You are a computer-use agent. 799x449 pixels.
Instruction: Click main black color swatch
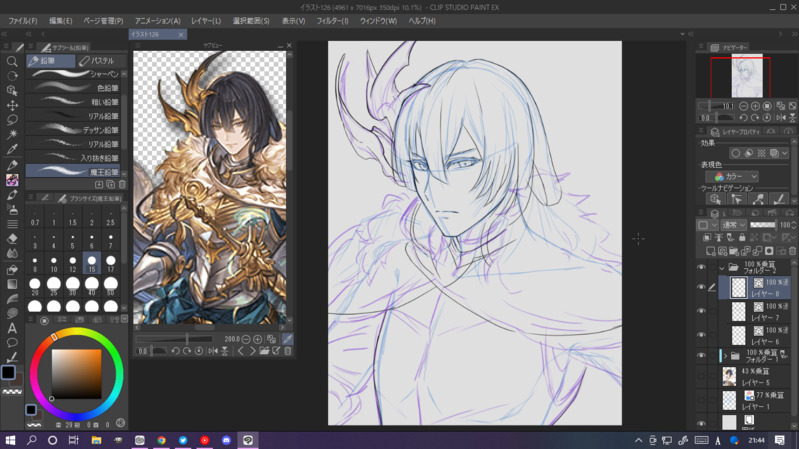8,372
